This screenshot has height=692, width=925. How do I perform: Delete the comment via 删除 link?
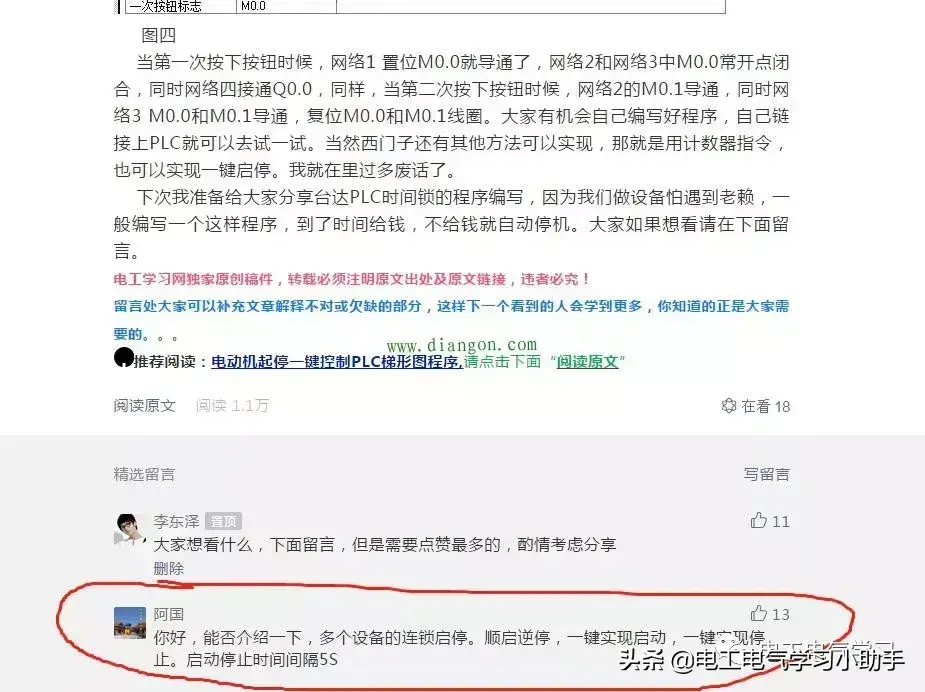169,568
